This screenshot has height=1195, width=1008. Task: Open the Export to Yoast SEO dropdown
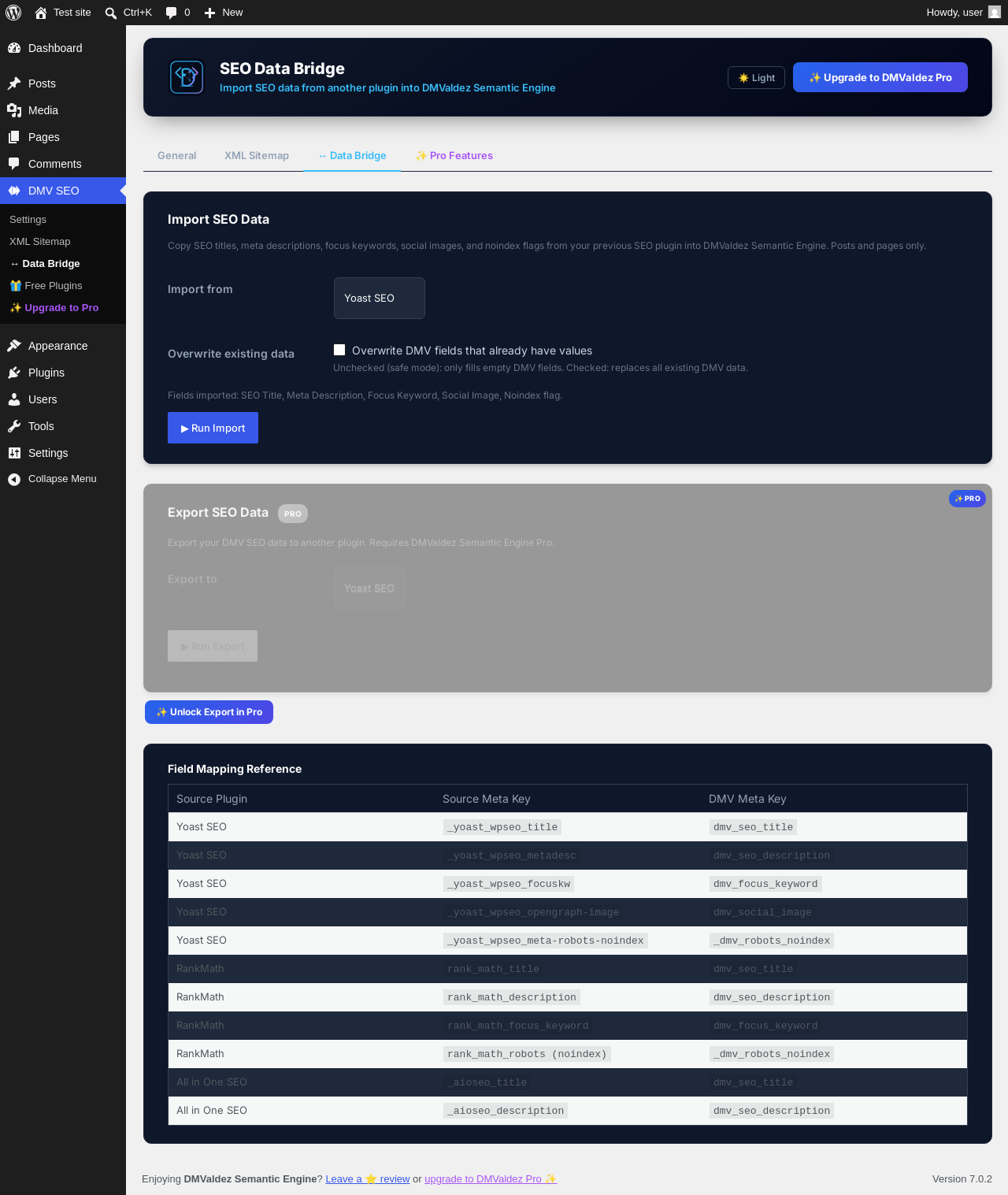point(370,588)
